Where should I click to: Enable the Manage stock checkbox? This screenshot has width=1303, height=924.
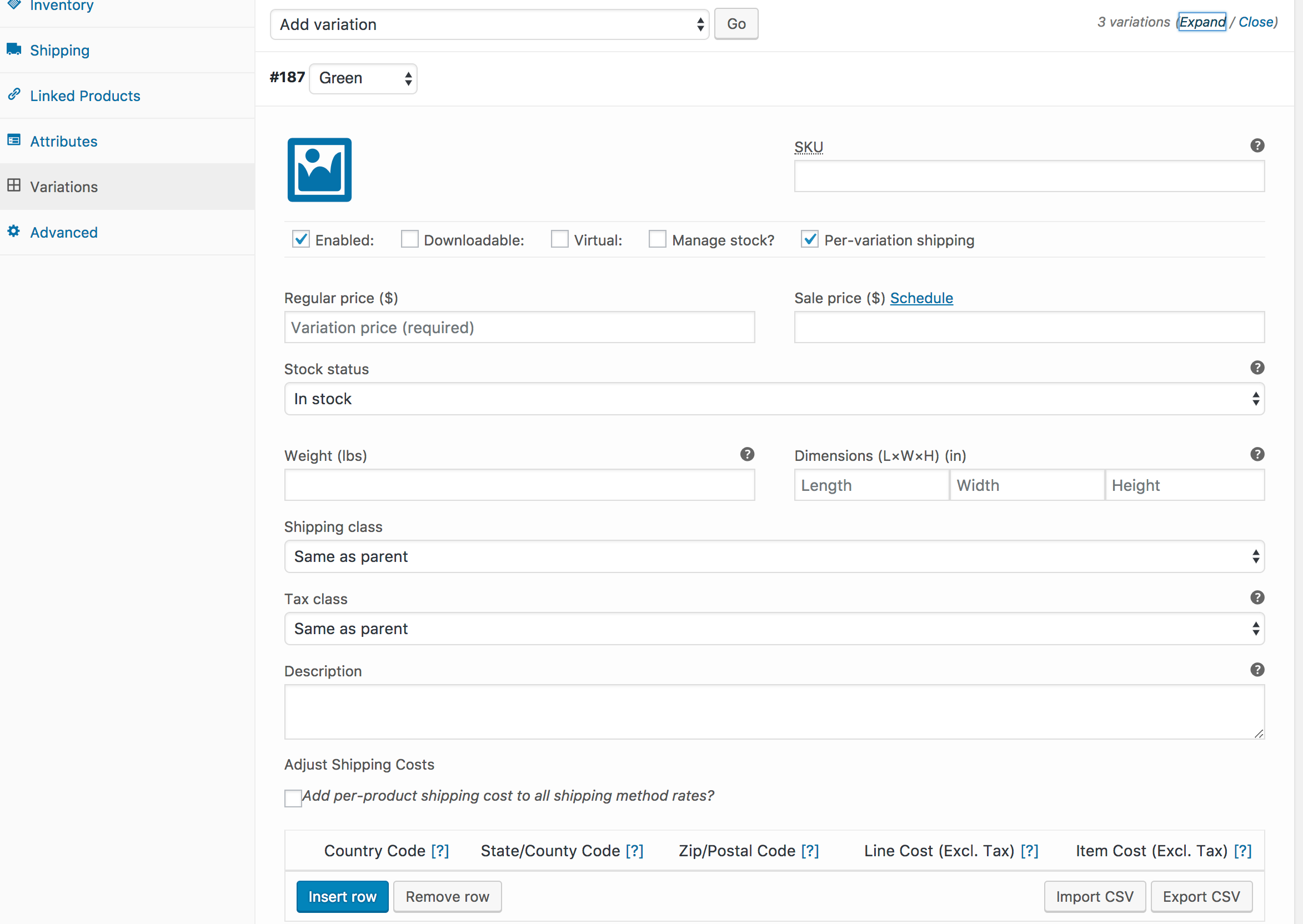658,239
